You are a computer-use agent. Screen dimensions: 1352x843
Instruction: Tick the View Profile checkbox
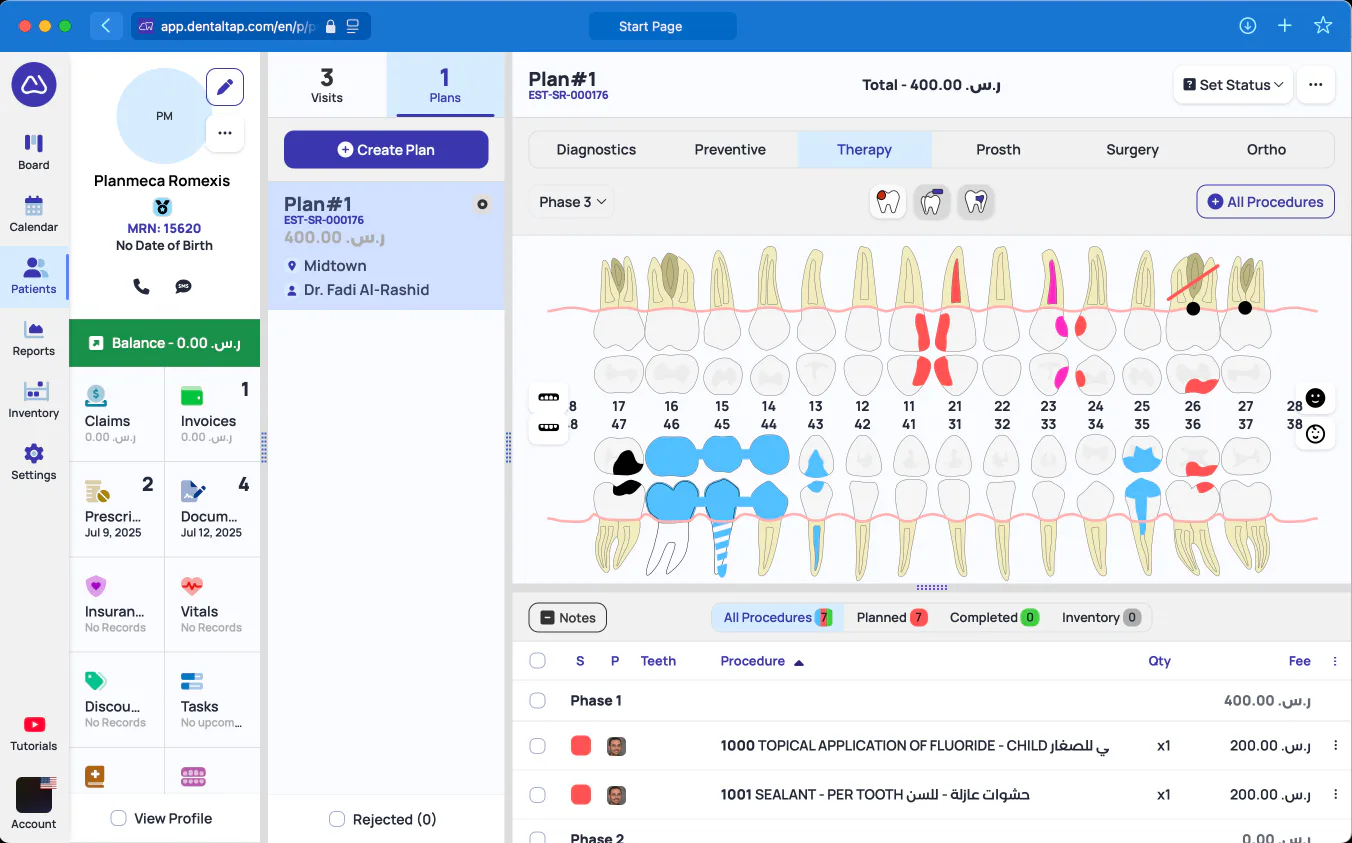tap(119, 818)
